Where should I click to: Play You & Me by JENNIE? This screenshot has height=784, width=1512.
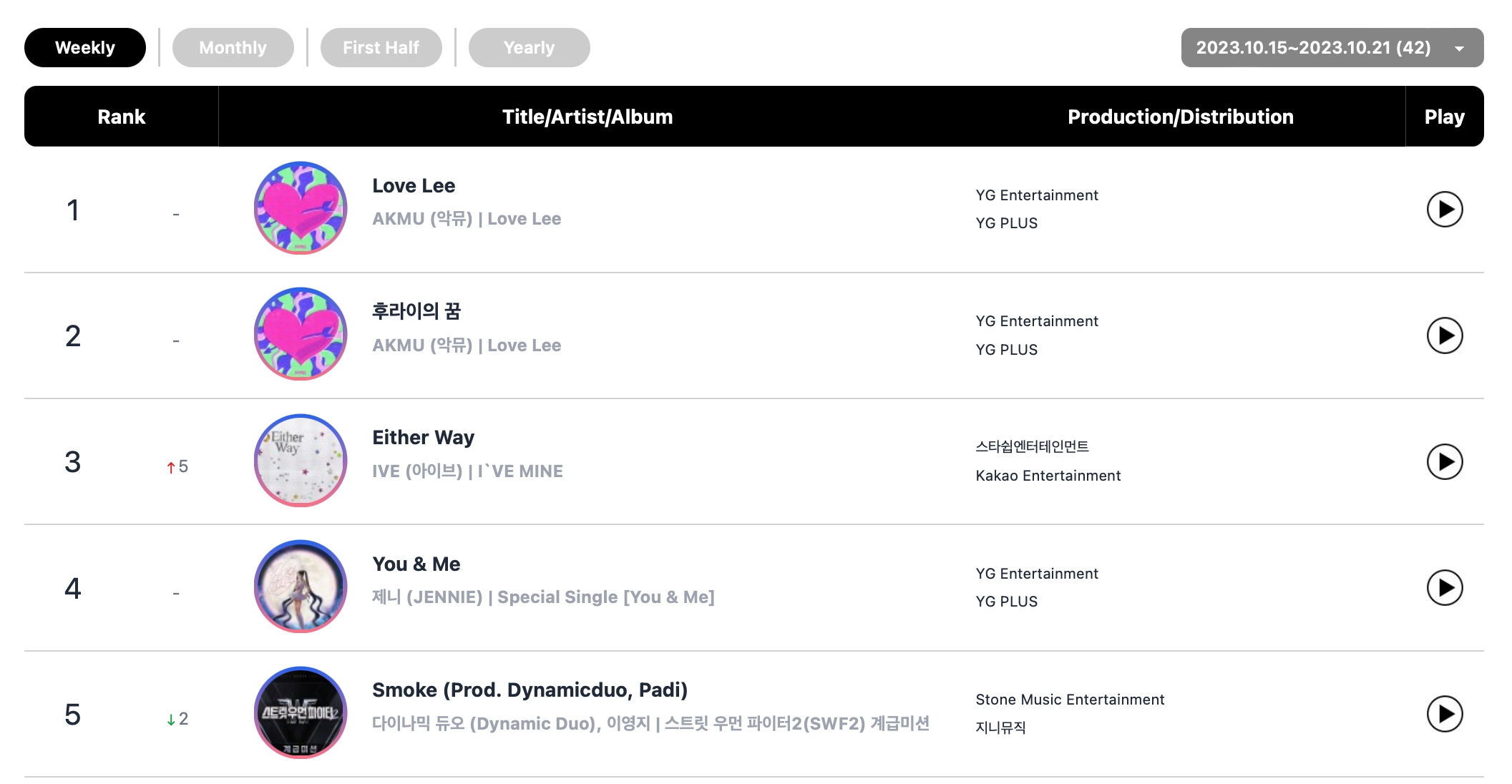pos(1444,588)
